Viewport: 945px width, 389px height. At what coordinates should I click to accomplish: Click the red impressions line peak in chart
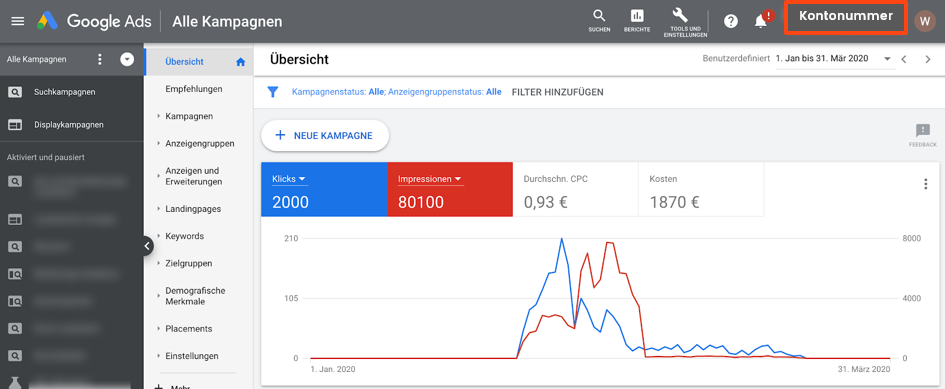[609, 242]
